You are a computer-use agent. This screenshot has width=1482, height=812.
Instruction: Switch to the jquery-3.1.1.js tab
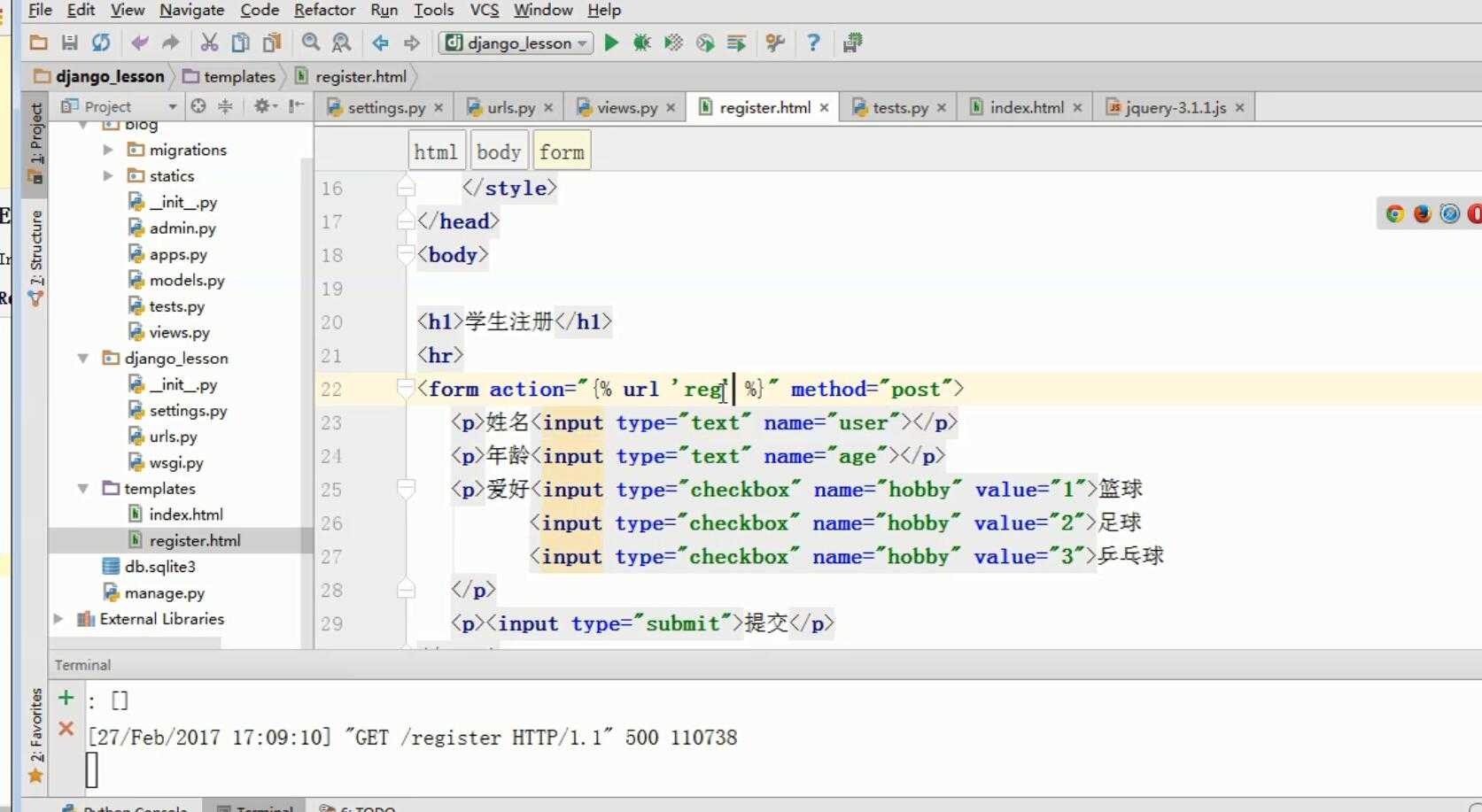coord(1175,107)
